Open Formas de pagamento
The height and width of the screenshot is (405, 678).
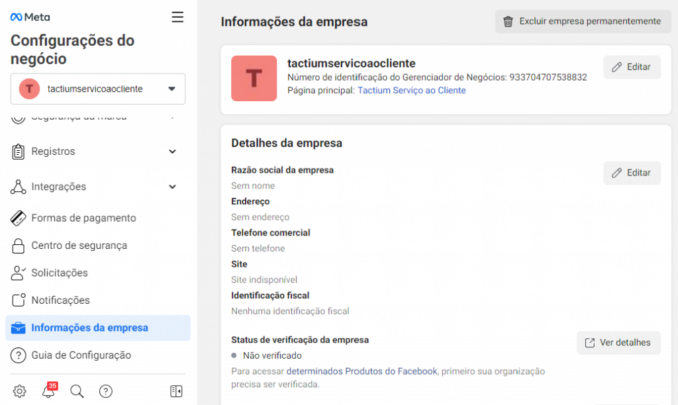(83, 218)
